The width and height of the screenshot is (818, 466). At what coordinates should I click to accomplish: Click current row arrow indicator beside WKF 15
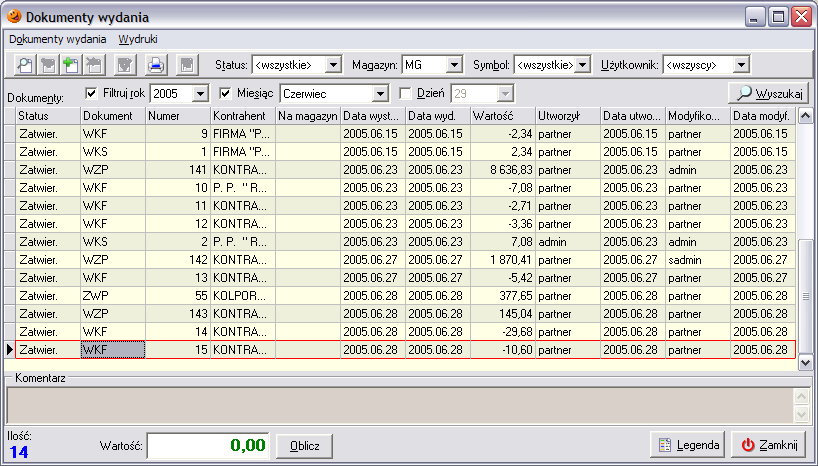click(x=10, y=350)
